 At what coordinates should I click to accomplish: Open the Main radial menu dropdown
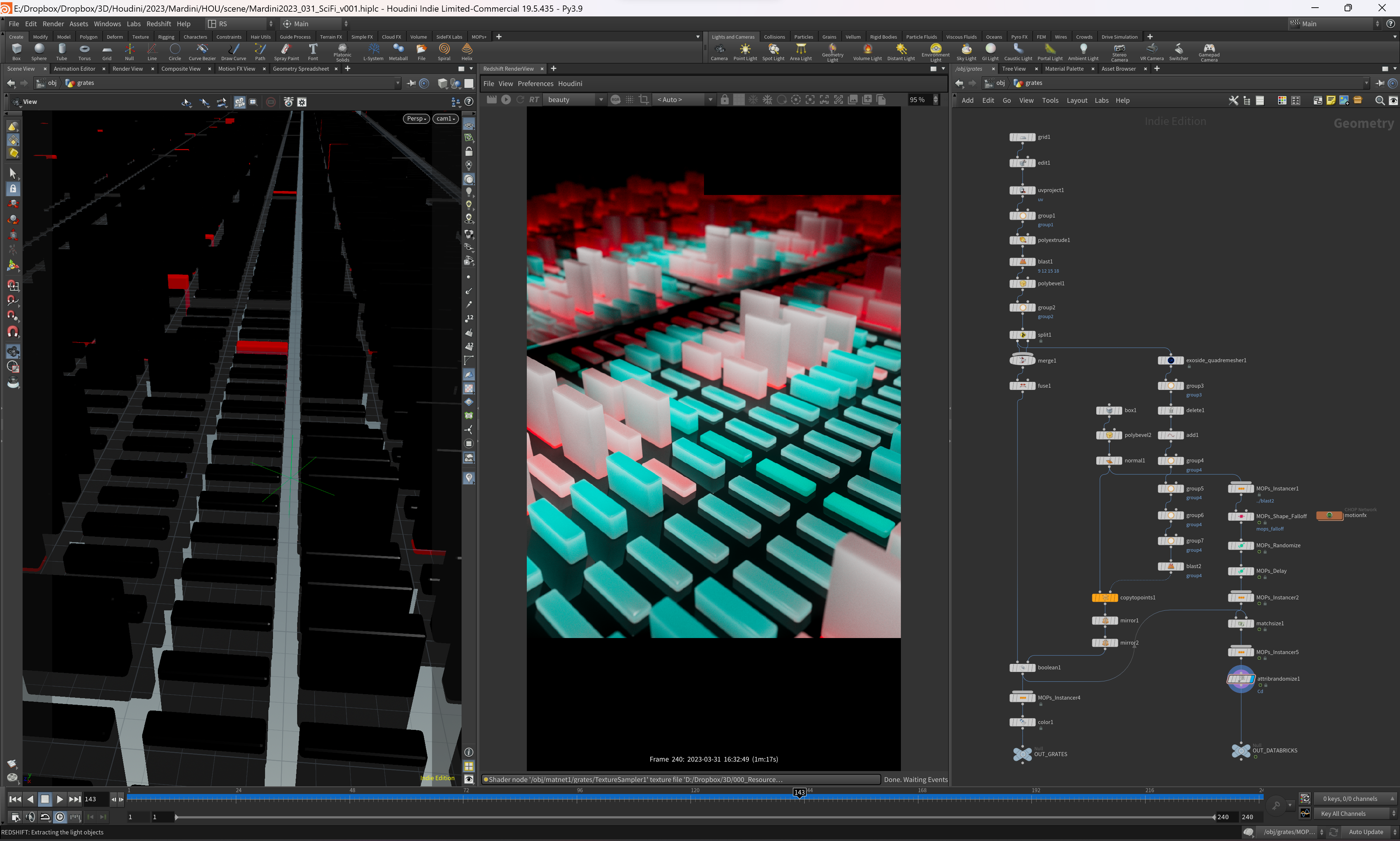[315, 24]
